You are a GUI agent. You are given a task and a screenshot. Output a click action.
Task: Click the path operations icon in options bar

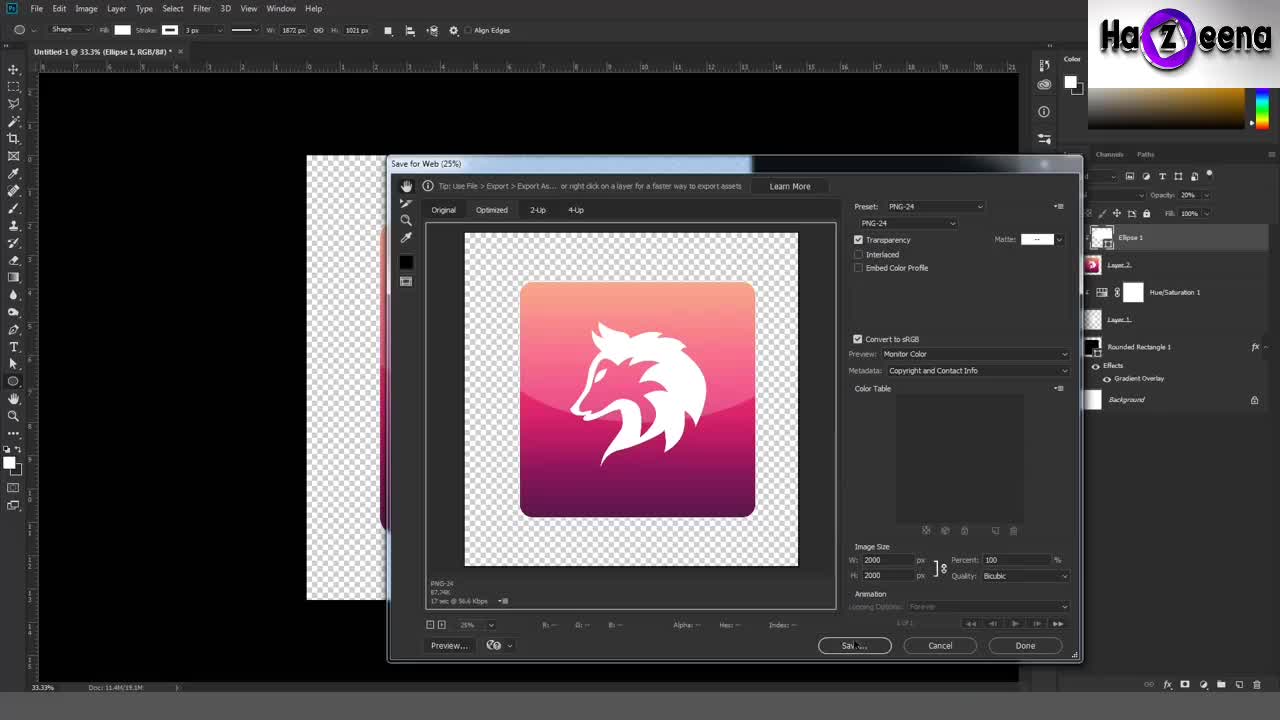point(388,30)
